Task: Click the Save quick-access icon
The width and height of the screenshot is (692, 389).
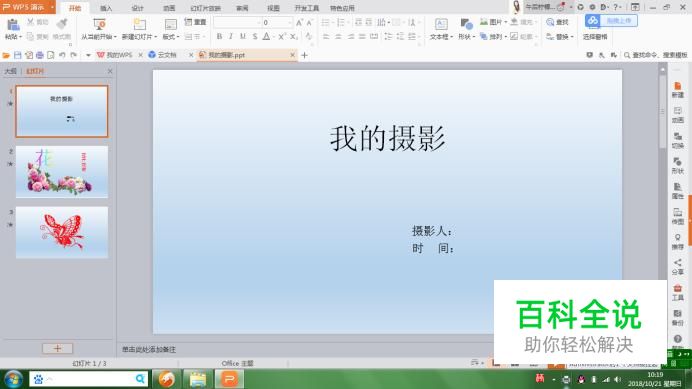Action: (x=18, y=55)
